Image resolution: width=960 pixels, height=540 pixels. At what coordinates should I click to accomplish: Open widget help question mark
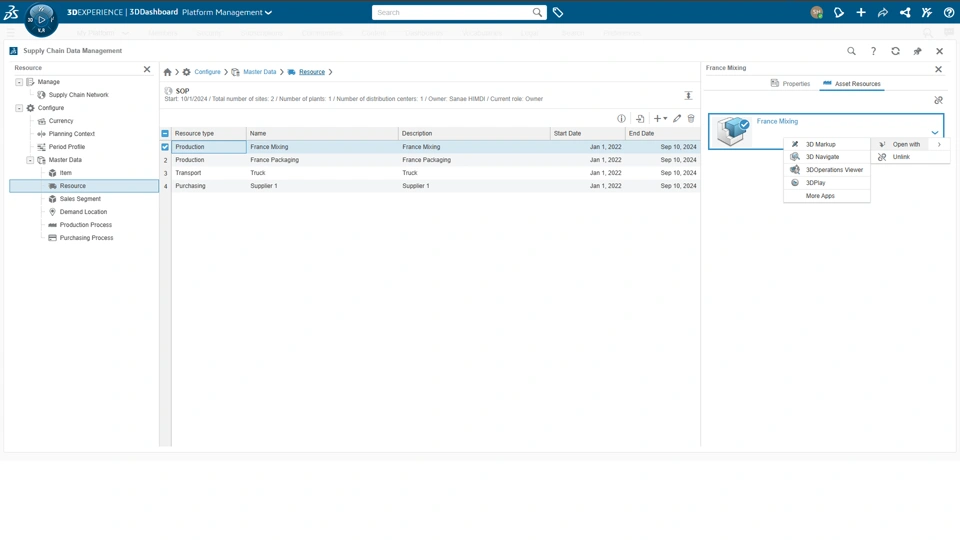[x=873, y=51]
